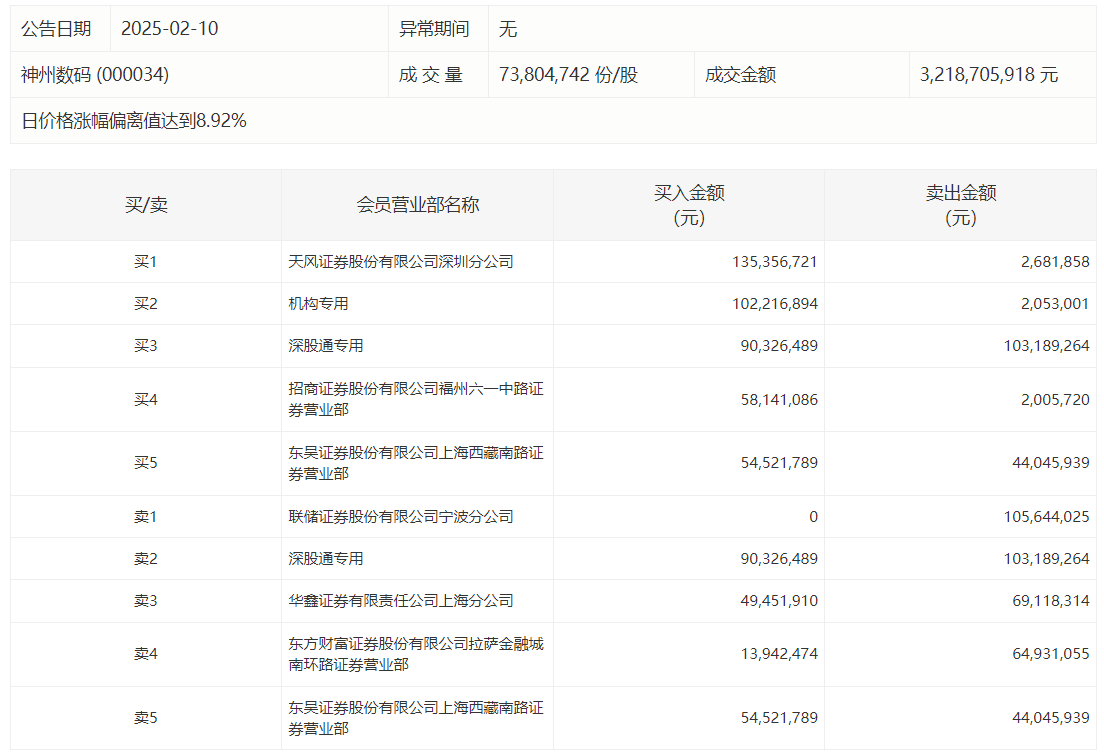Click 深股通专用 in the 买3 row
The width and height of the screenshot is (1104, 755).
325,346
